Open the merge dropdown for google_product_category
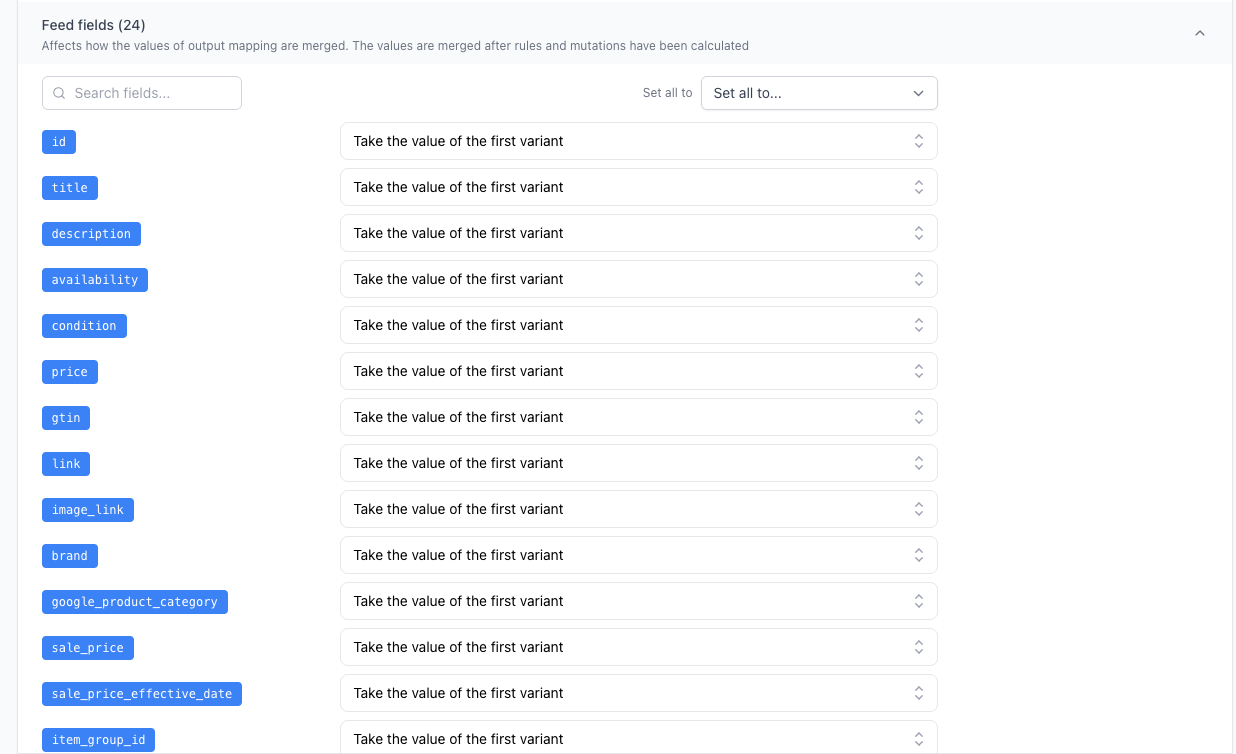Image resolution: width=1236 pixels, height=754 pixels. point(638,601)
